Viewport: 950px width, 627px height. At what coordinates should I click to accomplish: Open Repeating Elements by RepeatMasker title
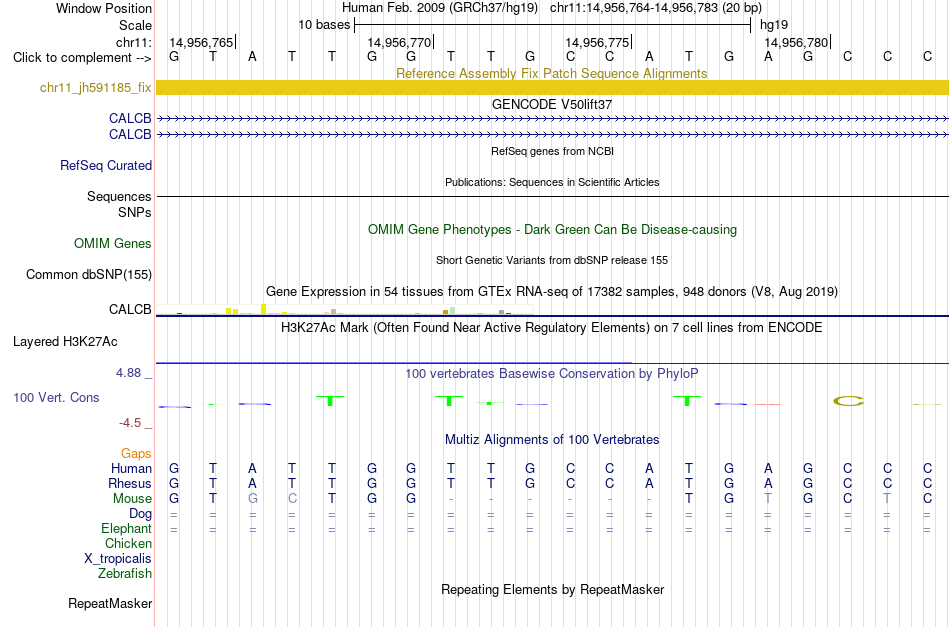click(x=552, y=589)
